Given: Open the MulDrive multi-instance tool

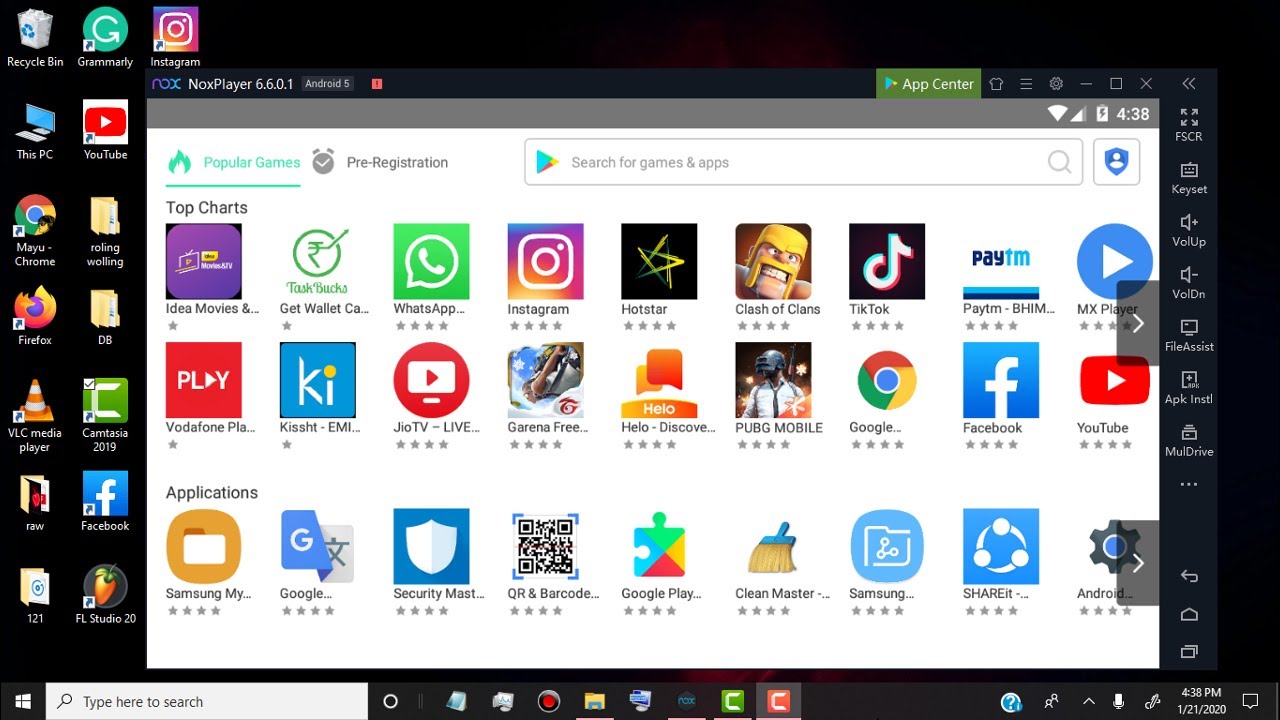Looking at the screenshot, I should 1189,440.
